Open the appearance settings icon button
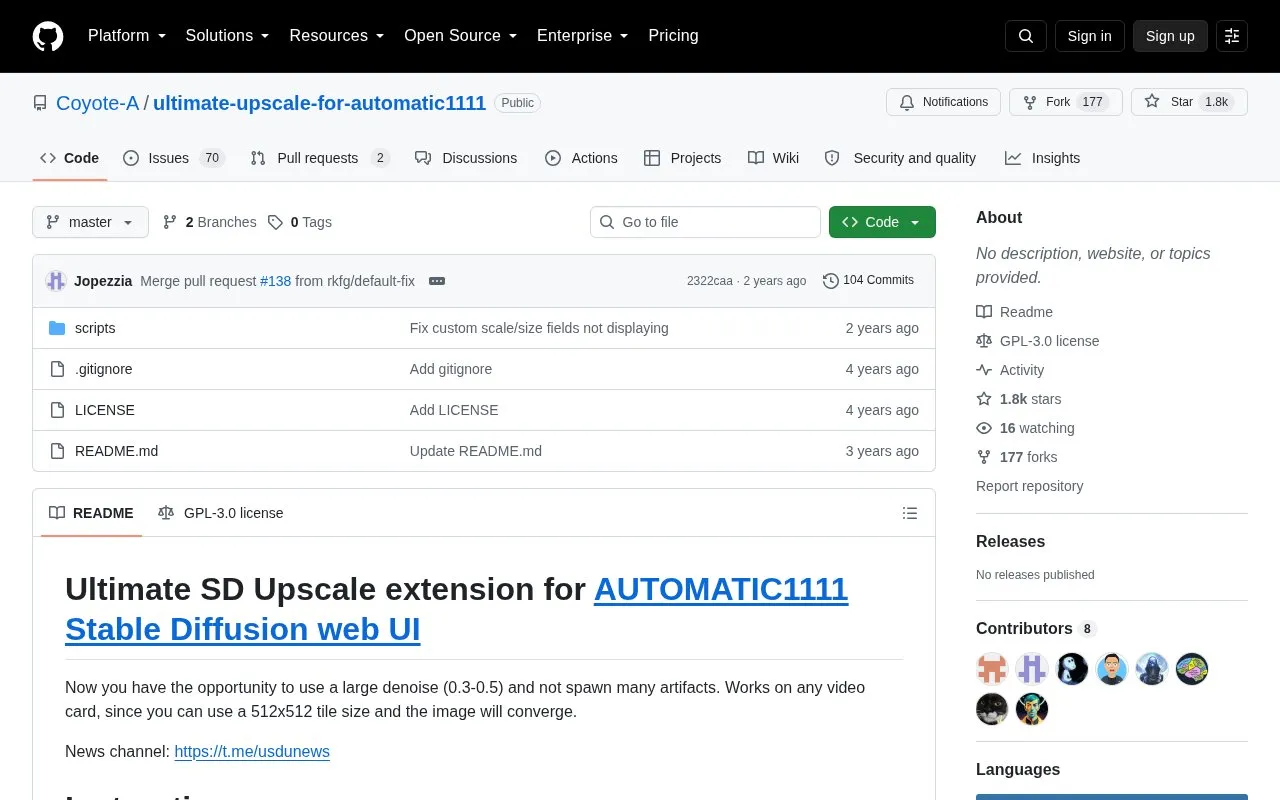1280x800 pixels. click(1232, 36)
